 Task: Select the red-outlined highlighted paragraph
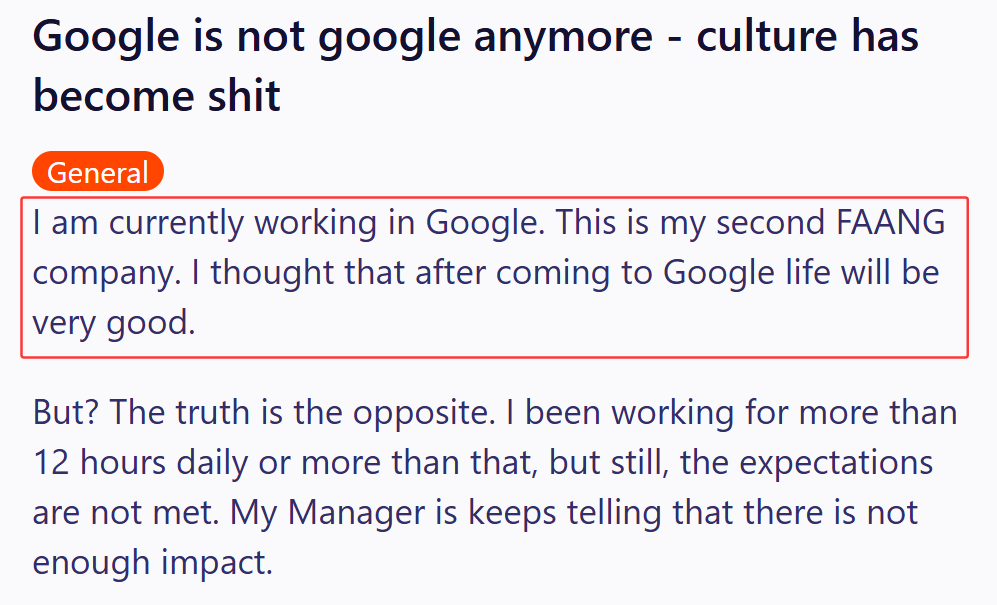click(x=494, y=277)
